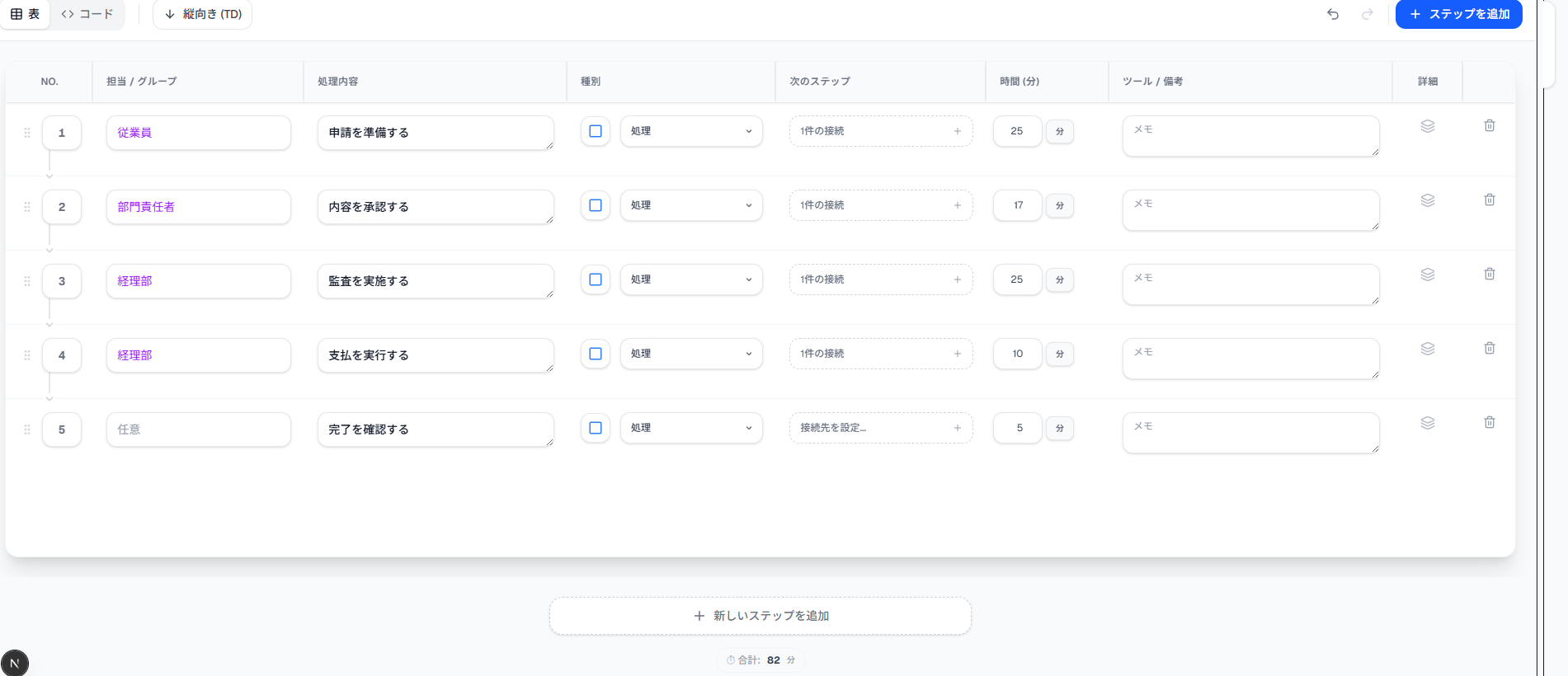Tick the checkbox in step 3 row
The height and width of the screenshot is (676, 1568).
596,279
